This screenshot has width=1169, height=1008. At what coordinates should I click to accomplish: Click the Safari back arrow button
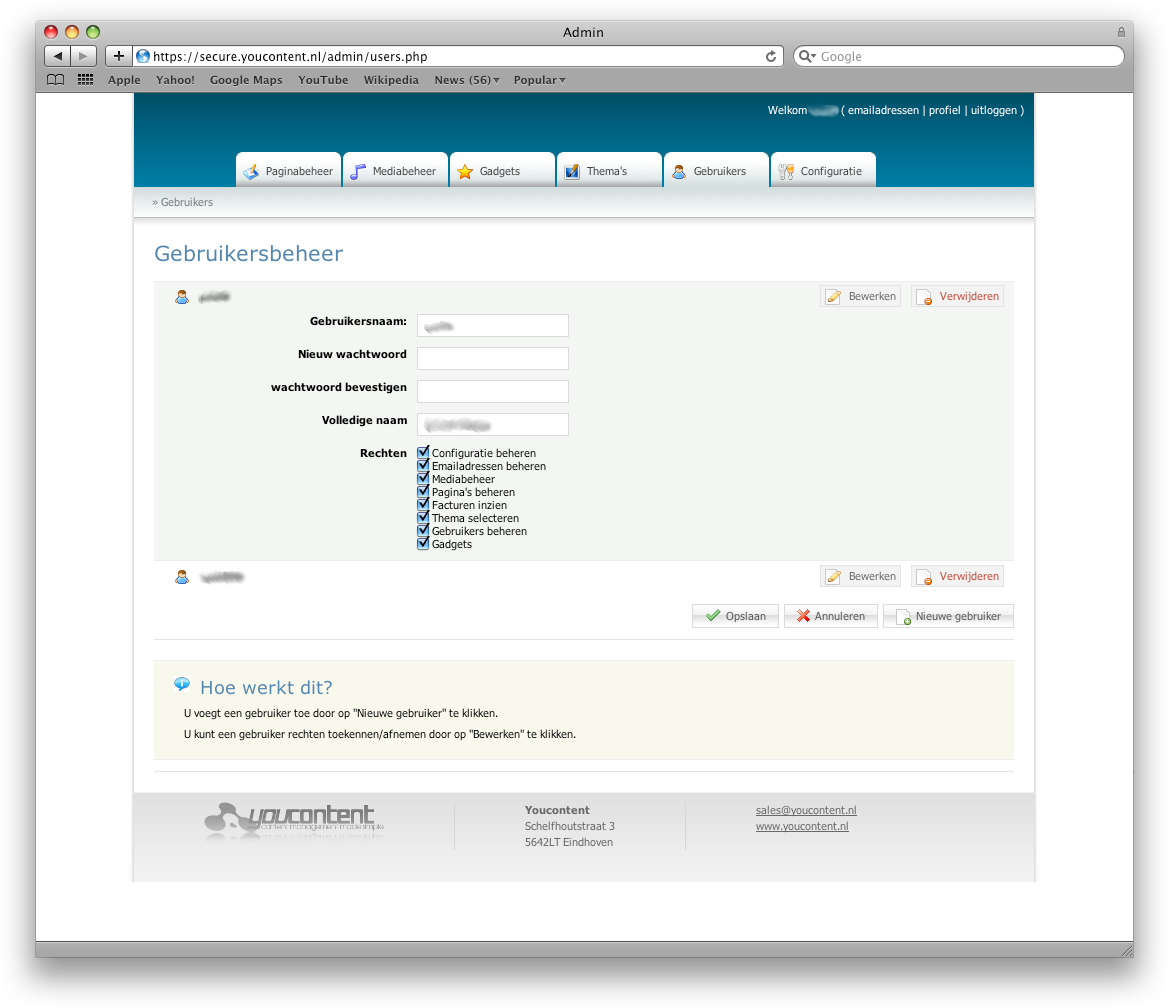[57, 57]
